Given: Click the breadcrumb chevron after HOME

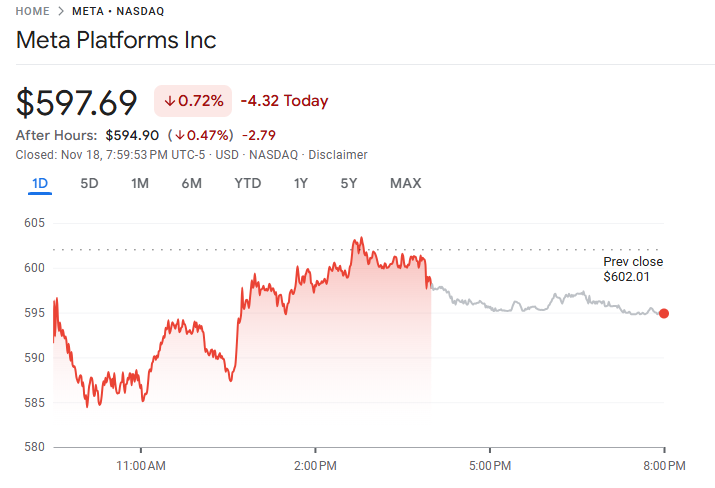Looking at the screenshot, I should tap(62, 11).
